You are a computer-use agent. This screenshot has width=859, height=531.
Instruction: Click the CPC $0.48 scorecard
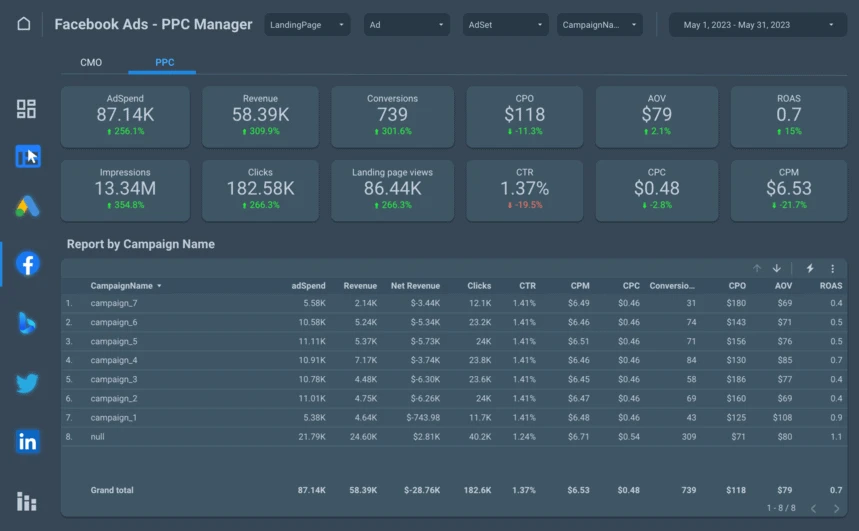pyautogui.click(x=656, y=190)
